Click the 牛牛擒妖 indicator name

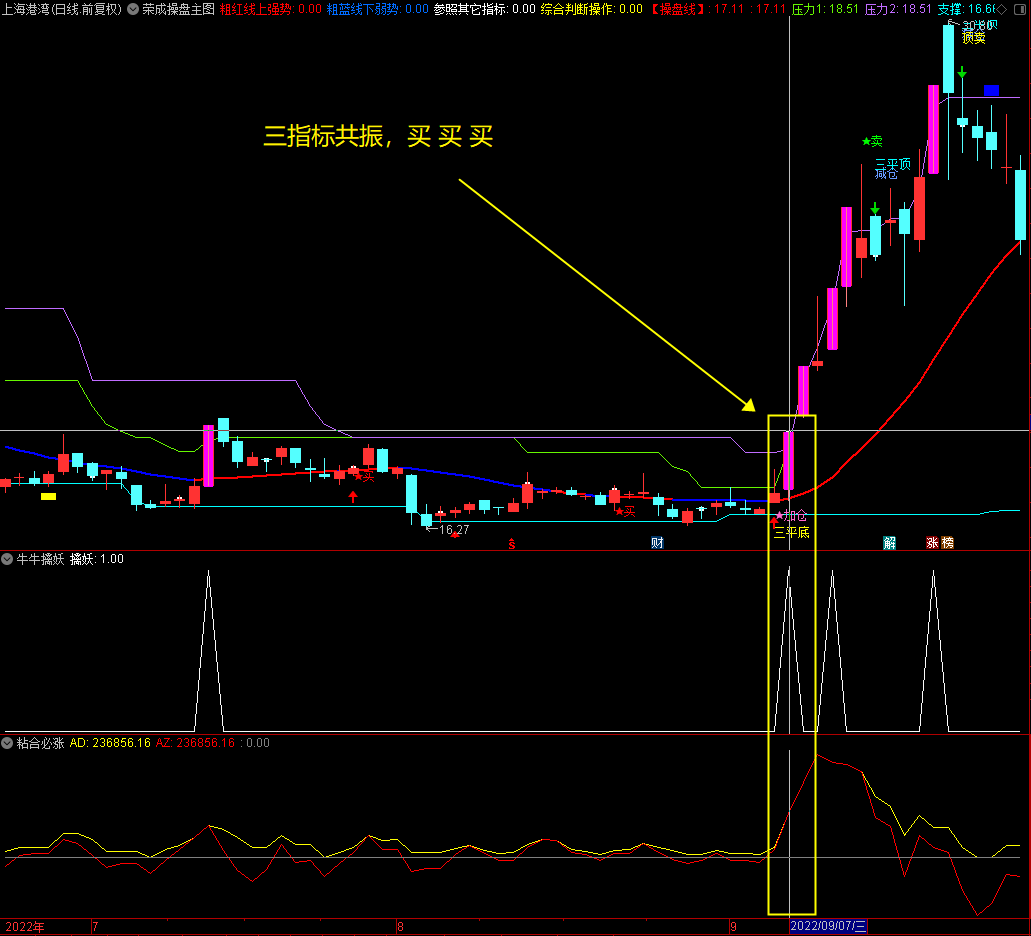[x=40, y=559]
